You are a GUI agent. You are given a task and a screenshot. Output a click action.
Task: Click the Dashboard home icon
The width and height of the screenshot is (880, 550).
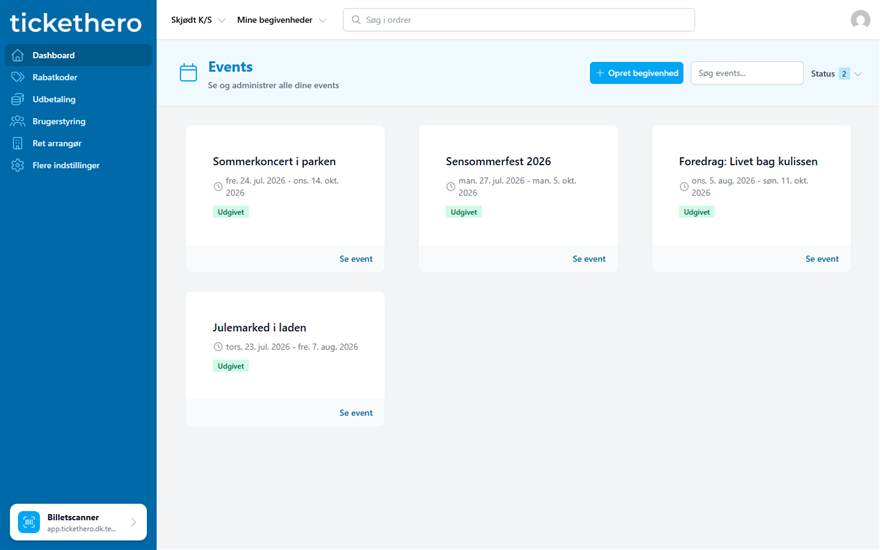click(17, 55)
